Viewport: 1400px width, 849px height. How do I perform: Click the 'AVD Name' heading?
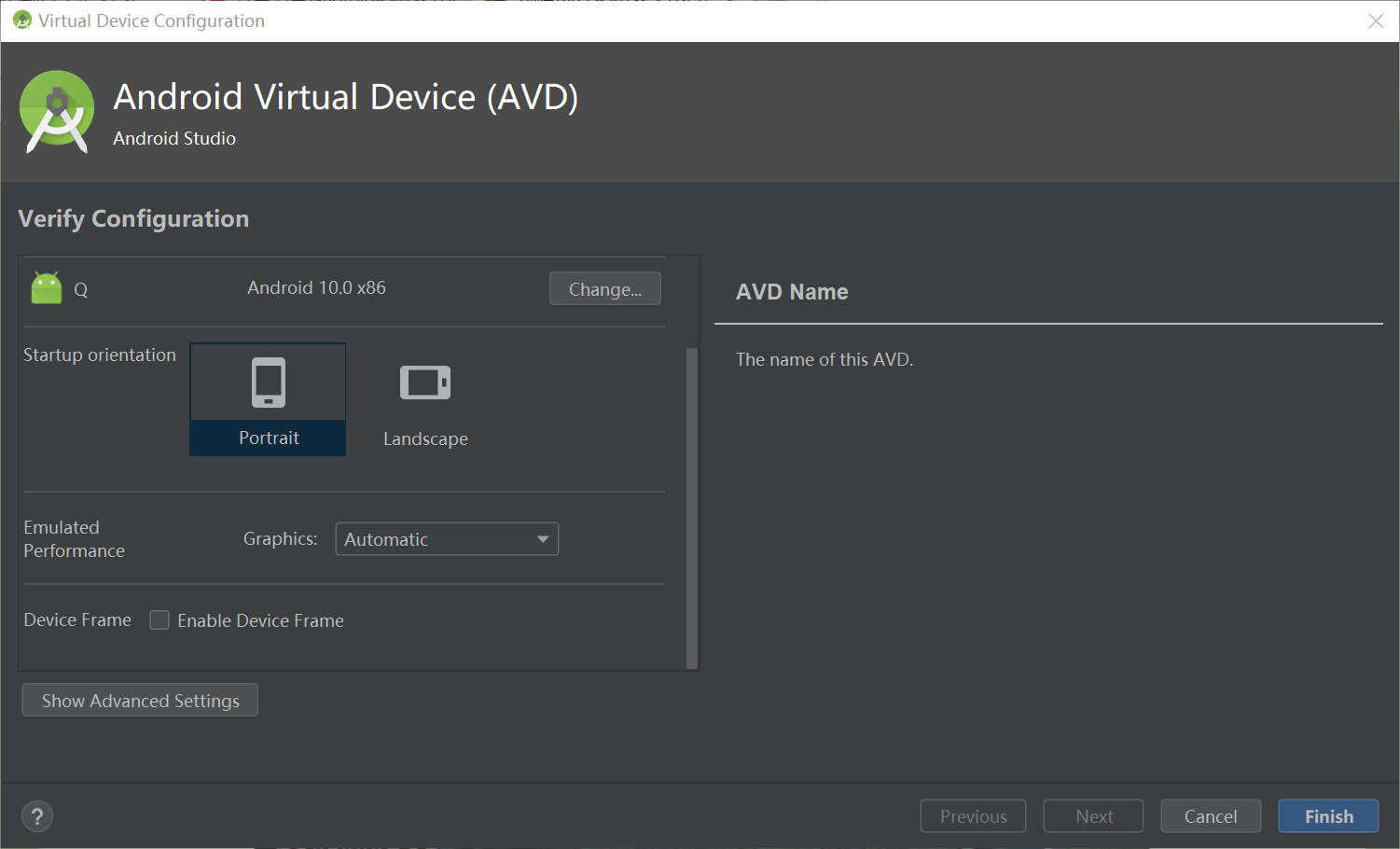coord(792,292)
